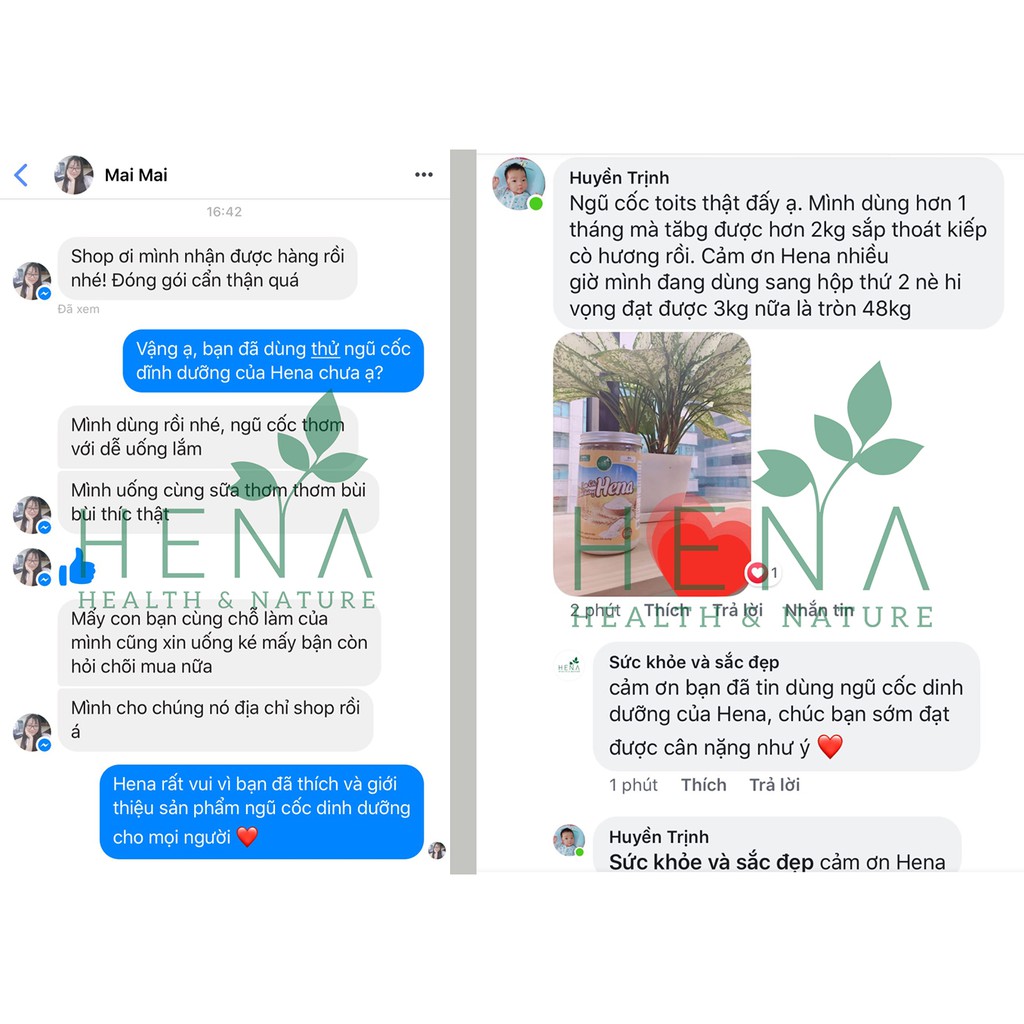
Task: Click Thích under Huyền Trịnh's comment
Action: pos(667,610)
